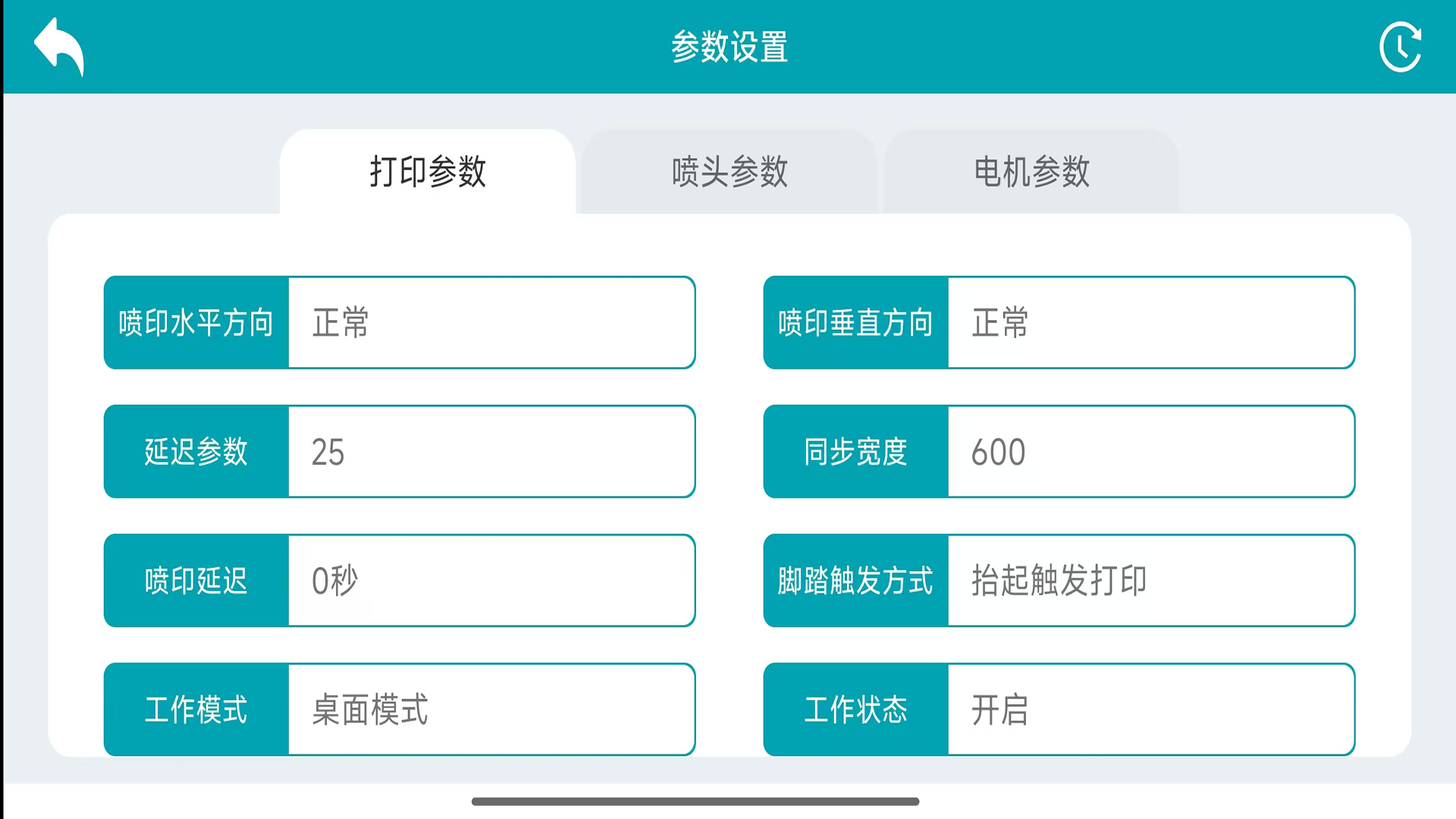Click the 参数设置 page title
The width and height of the screenshot is (1456, 819).
click(x=730, y=47)
